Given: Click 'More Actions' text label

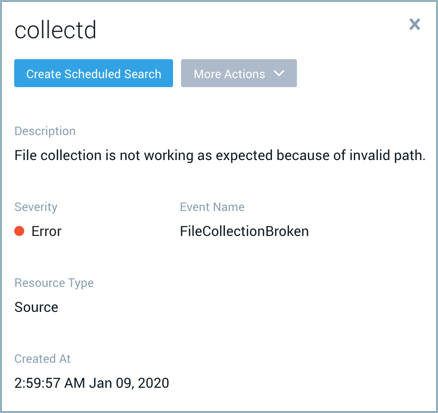Looking at the screenshot, I should (x=229, y=74).
